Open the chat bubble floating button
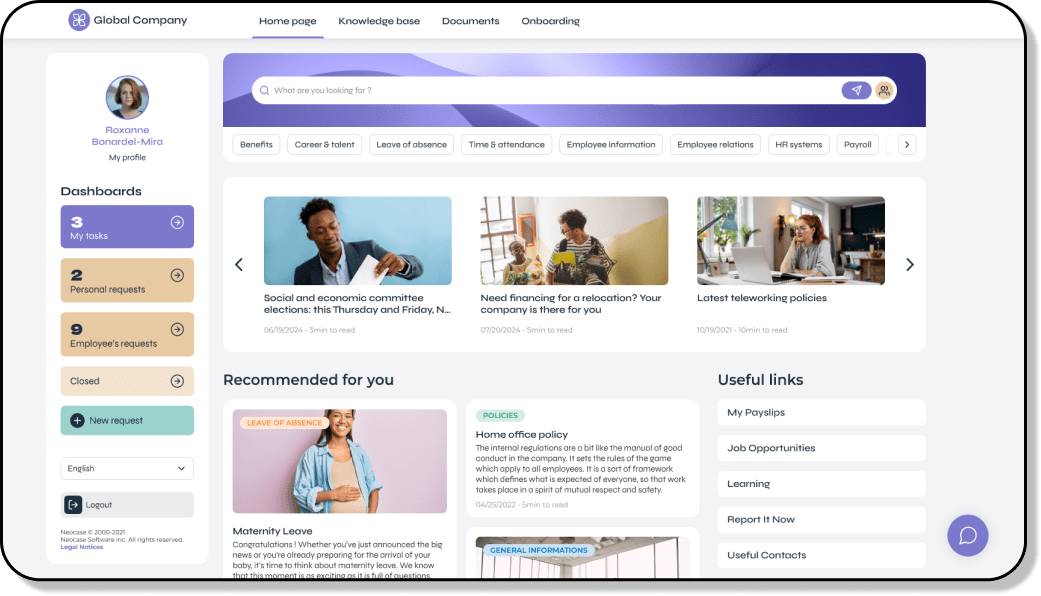The width and height of the screenshot is (1041, 596). (967, 535)
